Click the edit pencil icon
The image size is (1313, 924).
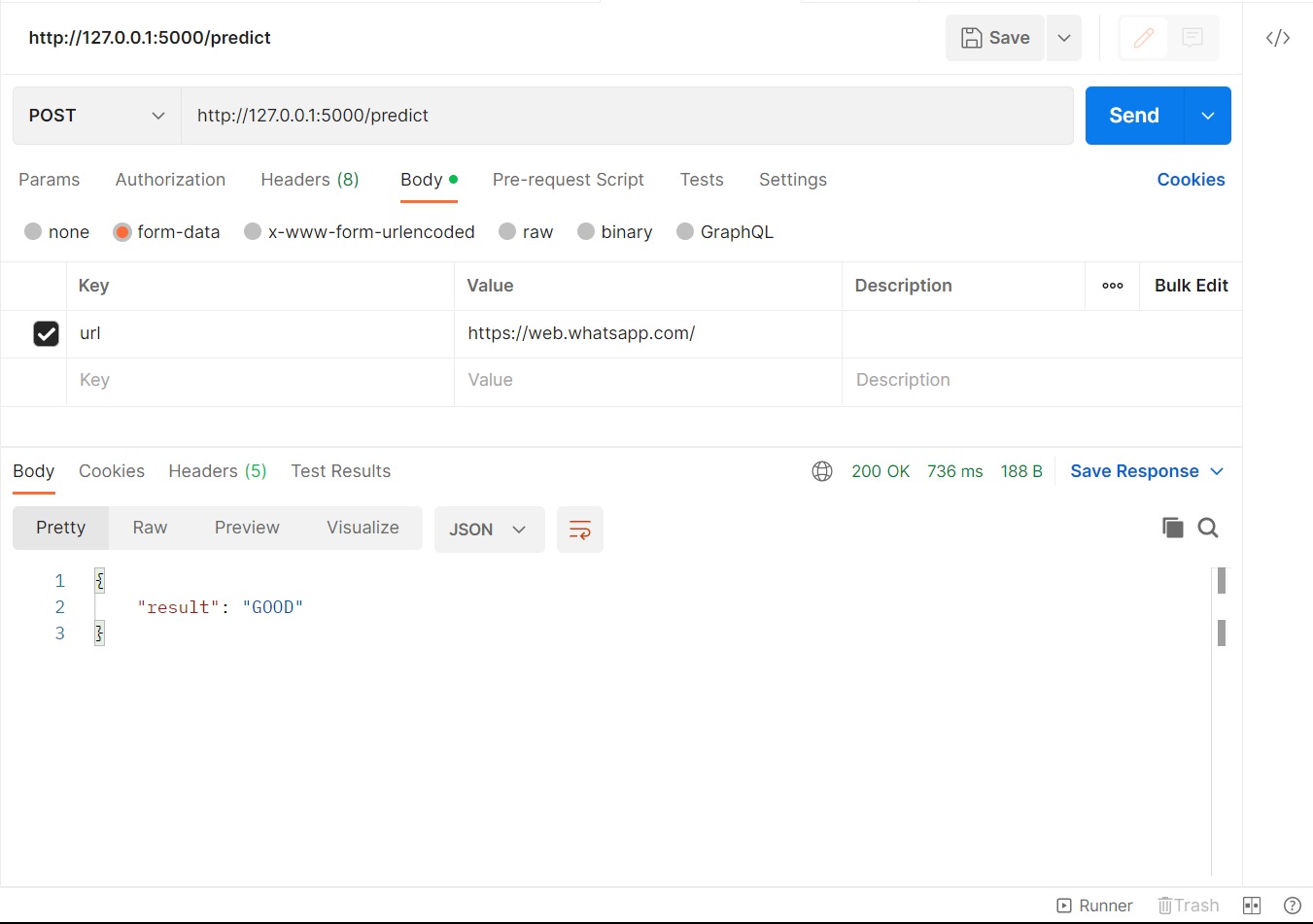(x=1144, y=38)
